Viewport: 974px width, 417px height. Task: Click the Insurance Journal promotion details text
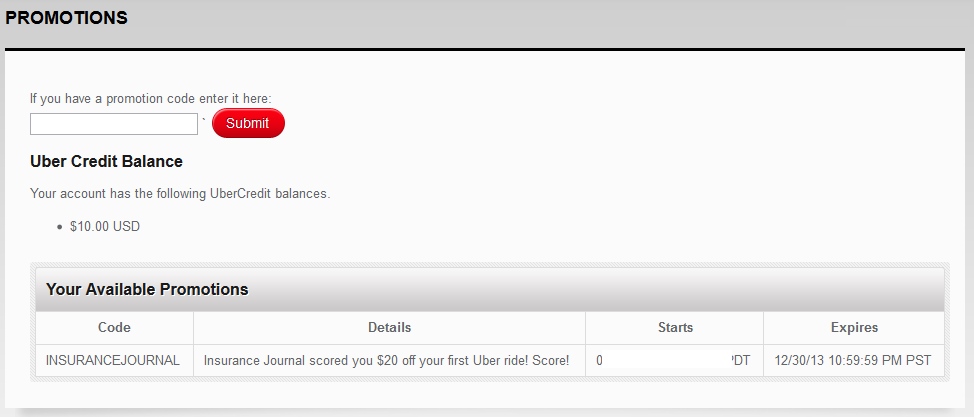pos(386,360)
